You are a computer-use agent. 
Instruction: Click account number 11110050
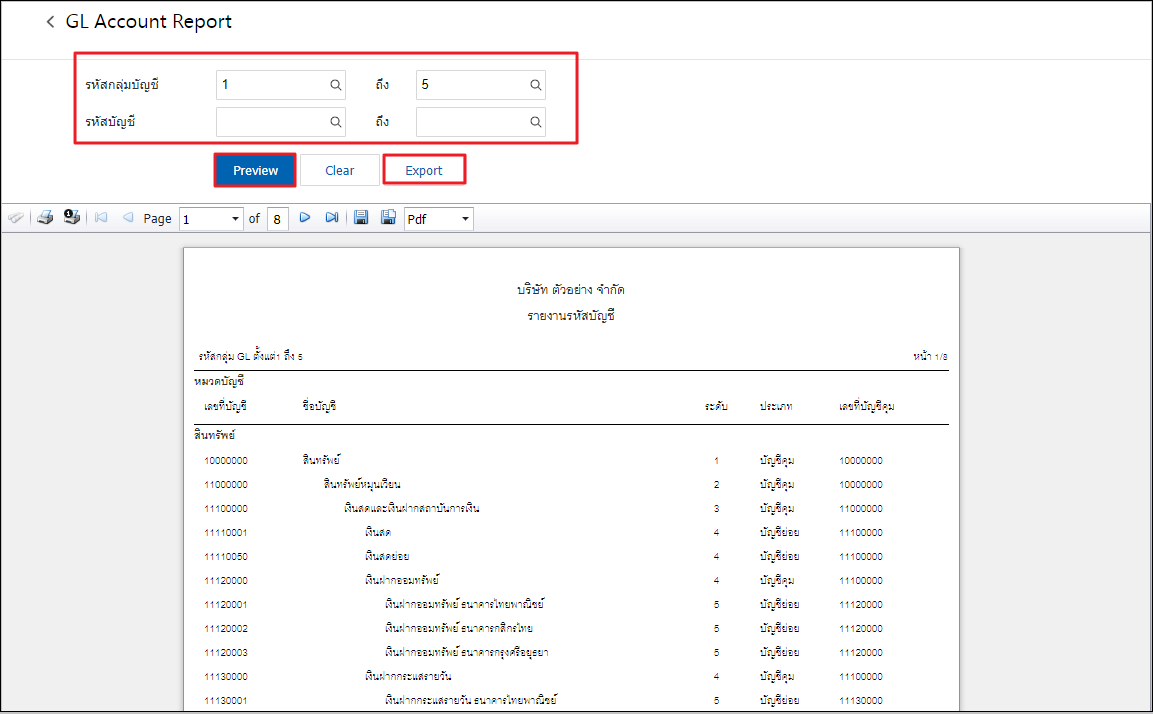[226, 557]
